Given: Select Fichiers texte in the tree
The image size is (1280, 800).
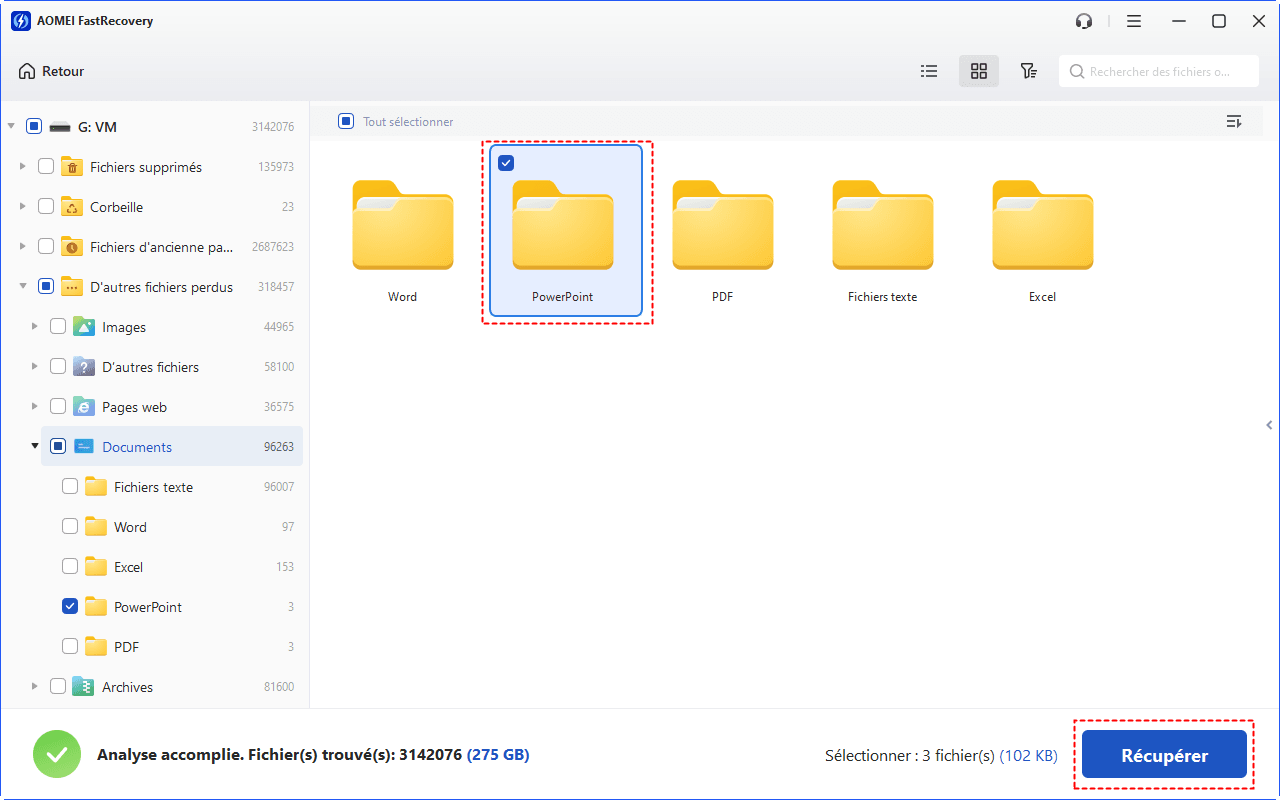Looking at the screenshot, I should point(153,487).
